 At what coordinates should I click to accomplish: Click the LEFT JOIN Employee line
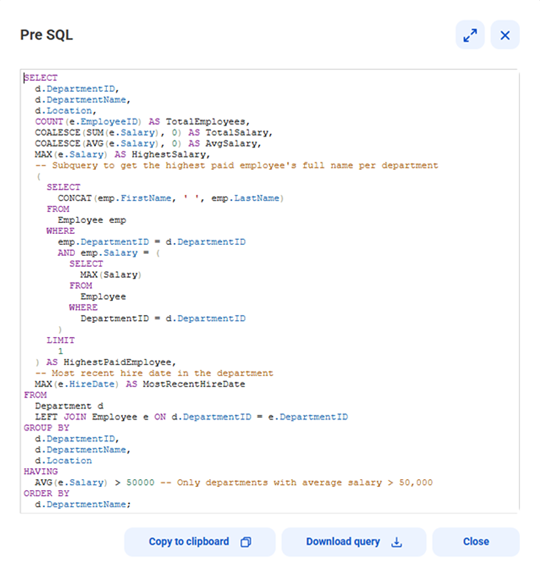point(191,417)
